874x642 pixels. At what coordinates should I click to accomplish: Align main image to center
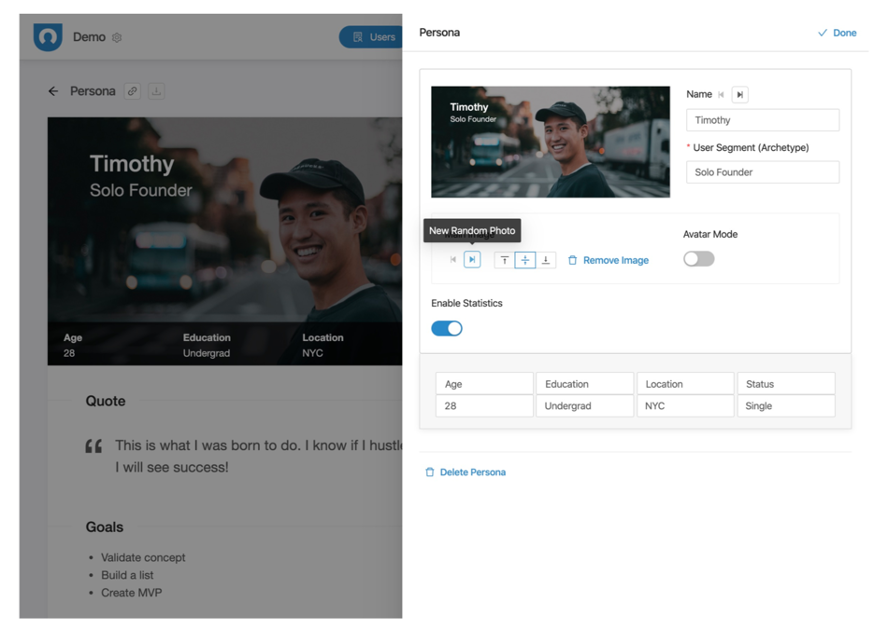[525, 260]
